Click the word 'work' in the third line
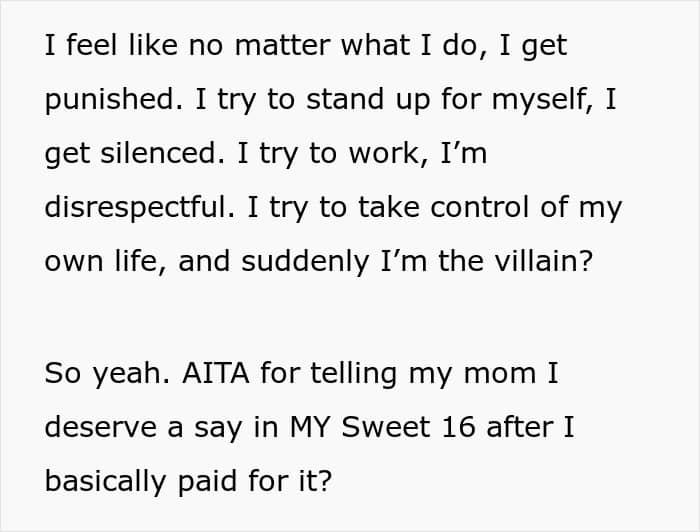This screenshot has height=532, width=700. point(384,154)
